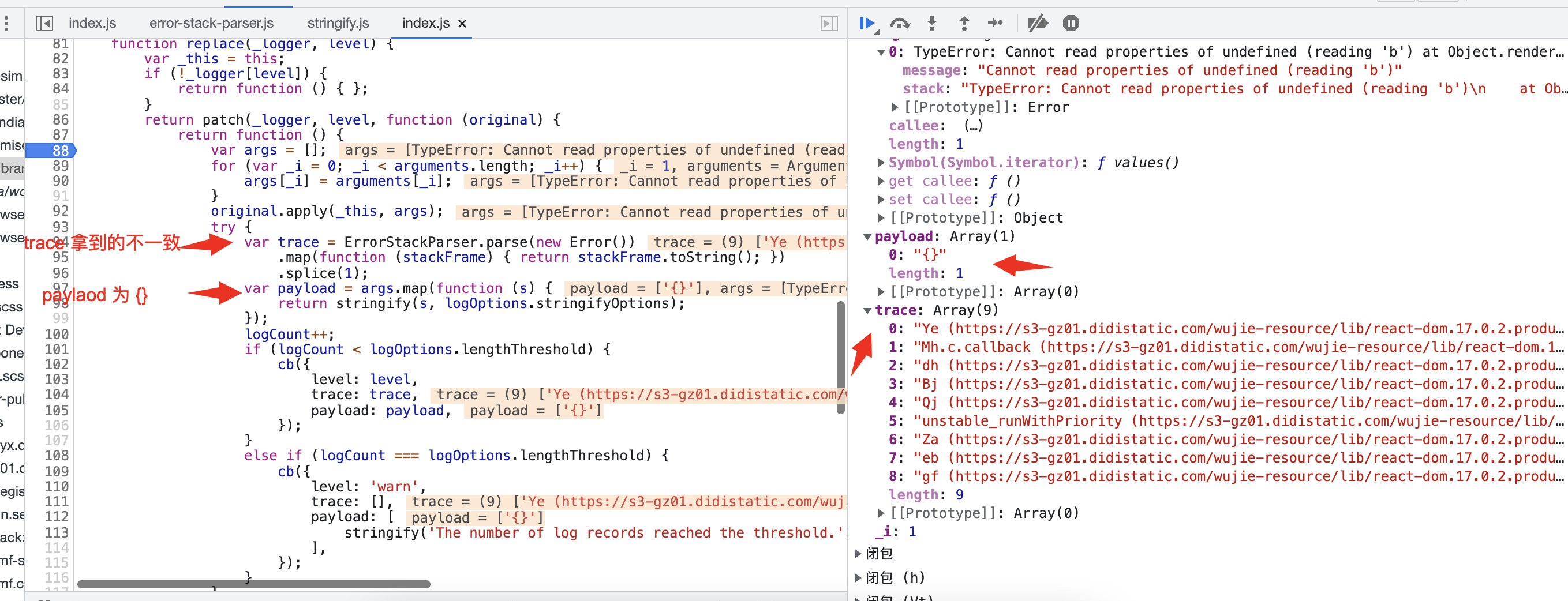Switch to the stringify.js tab
The image size is (1568, 601).
pyautogui.click(x=338, y=23)
